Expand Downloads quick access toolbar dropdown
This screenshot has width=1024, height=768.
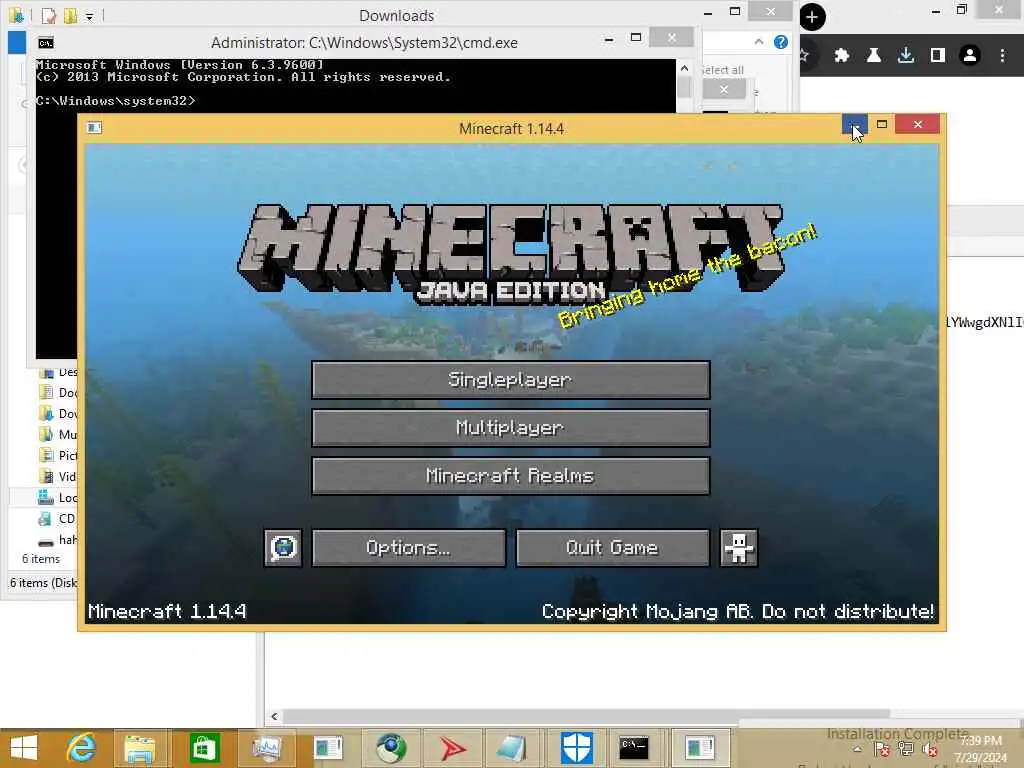[x=89, y=16]
